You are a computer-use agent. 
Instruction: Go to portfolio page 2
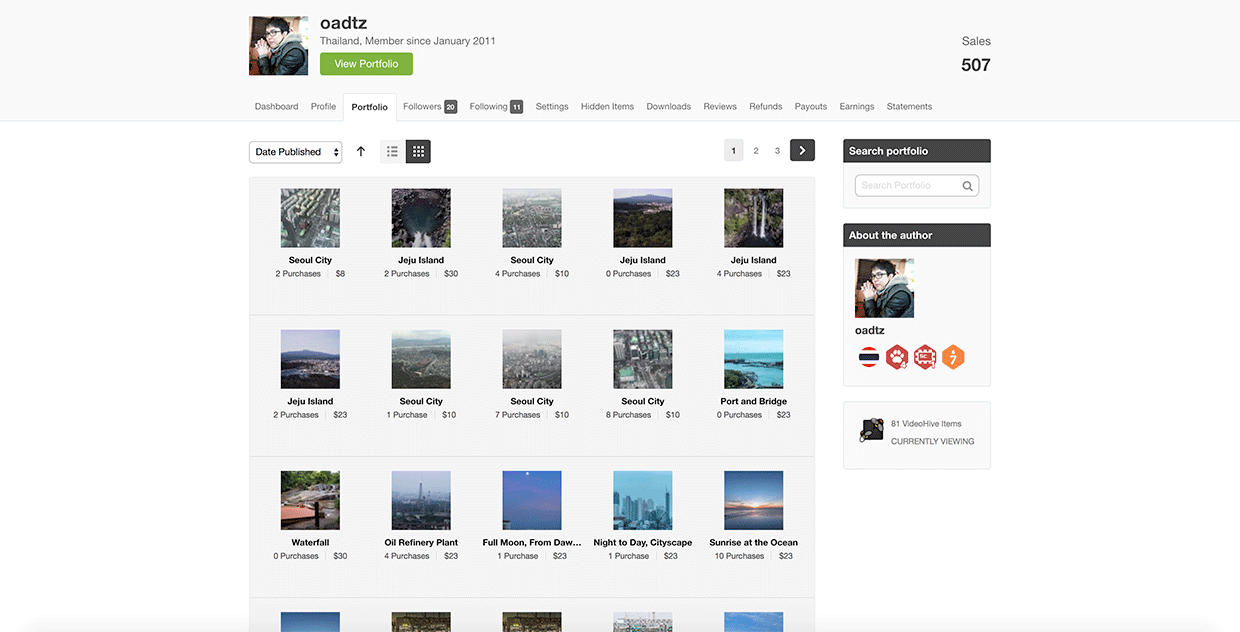(x=756, y=151)
